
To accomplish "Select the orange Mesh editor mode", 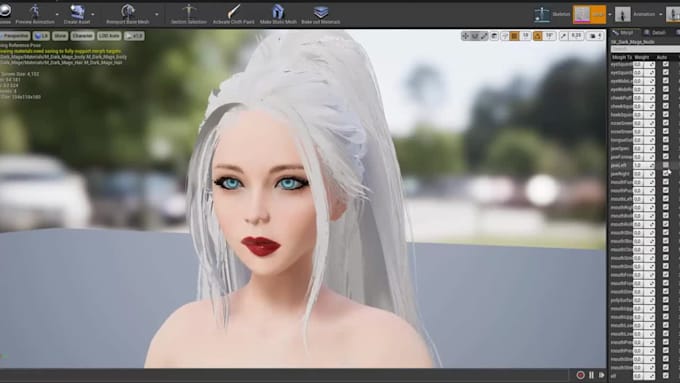I will point(589,14).
